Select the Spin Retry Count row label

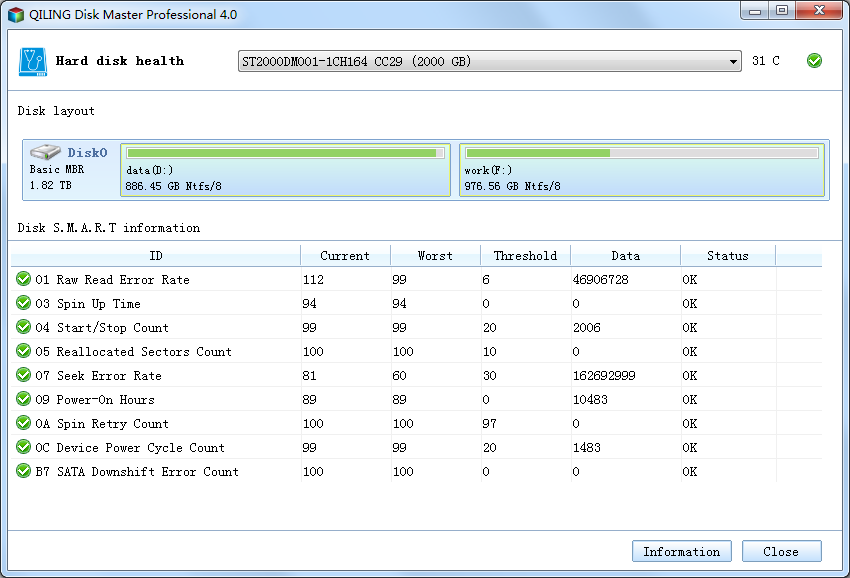(x=102, y=423)
